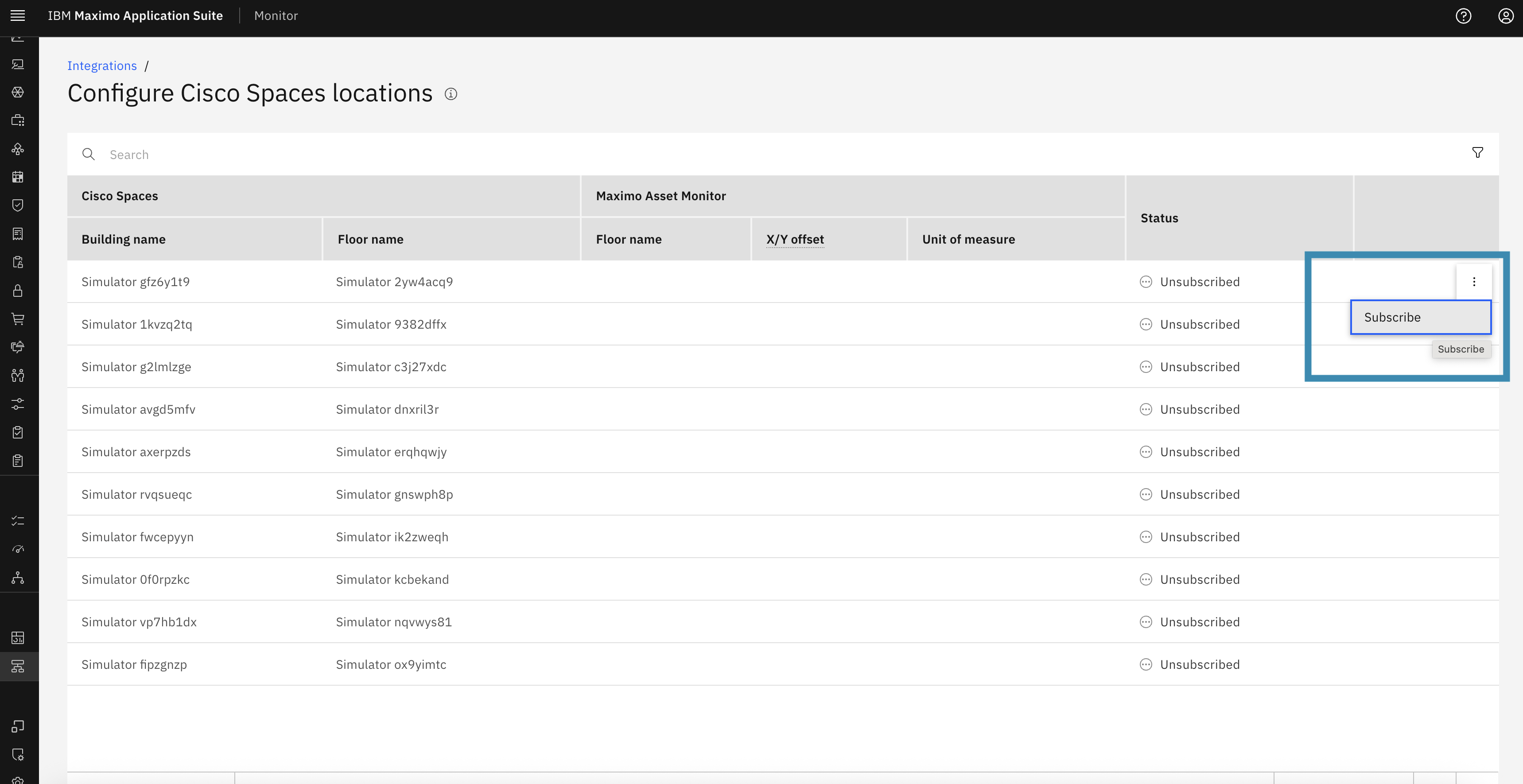The height and width of the screenshot is (784, 1523).
Task: Click floor Simulator 9382dffx
Action: point(391,324)
